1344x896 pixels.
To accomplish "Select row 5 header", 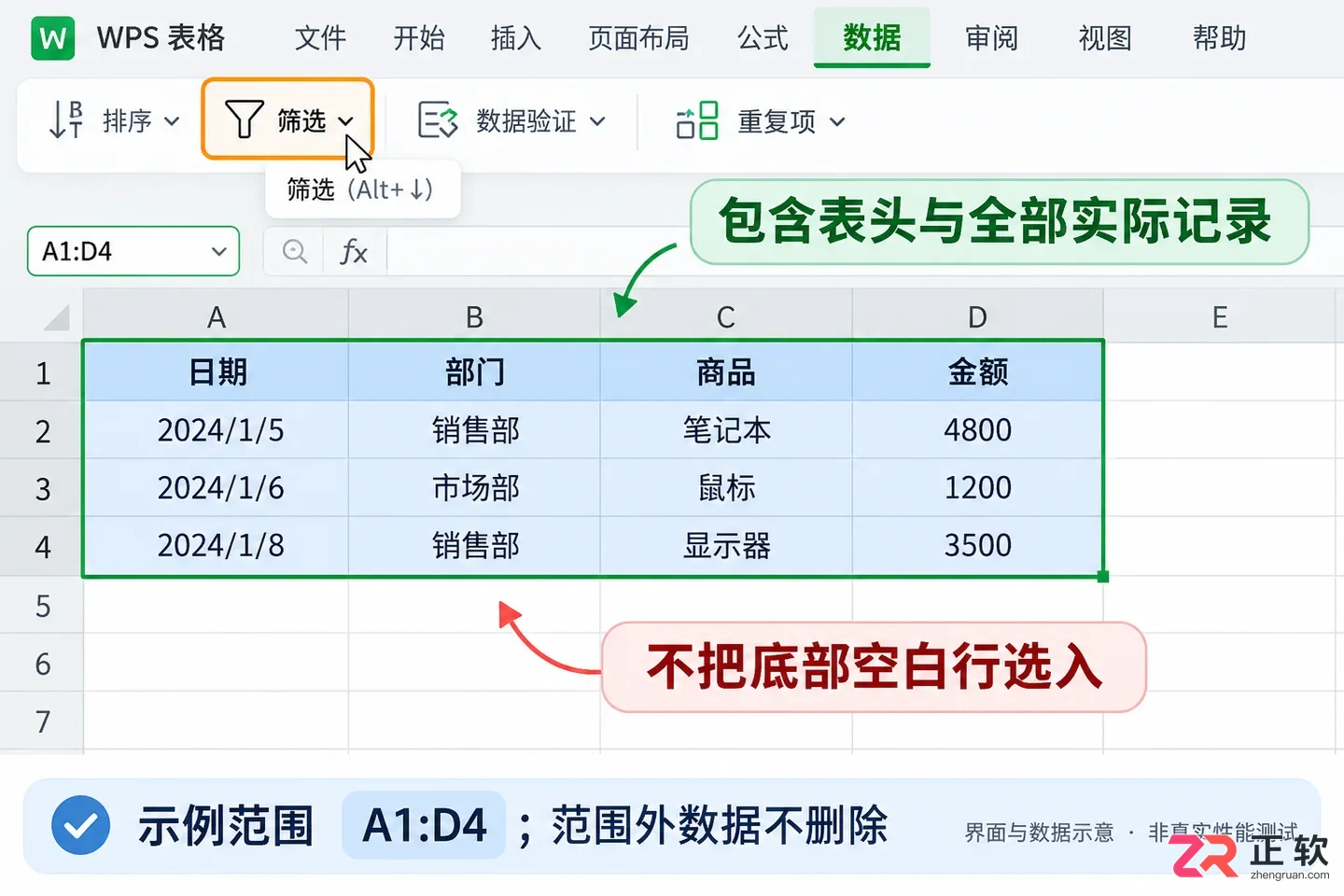I will tap(42, 606).
